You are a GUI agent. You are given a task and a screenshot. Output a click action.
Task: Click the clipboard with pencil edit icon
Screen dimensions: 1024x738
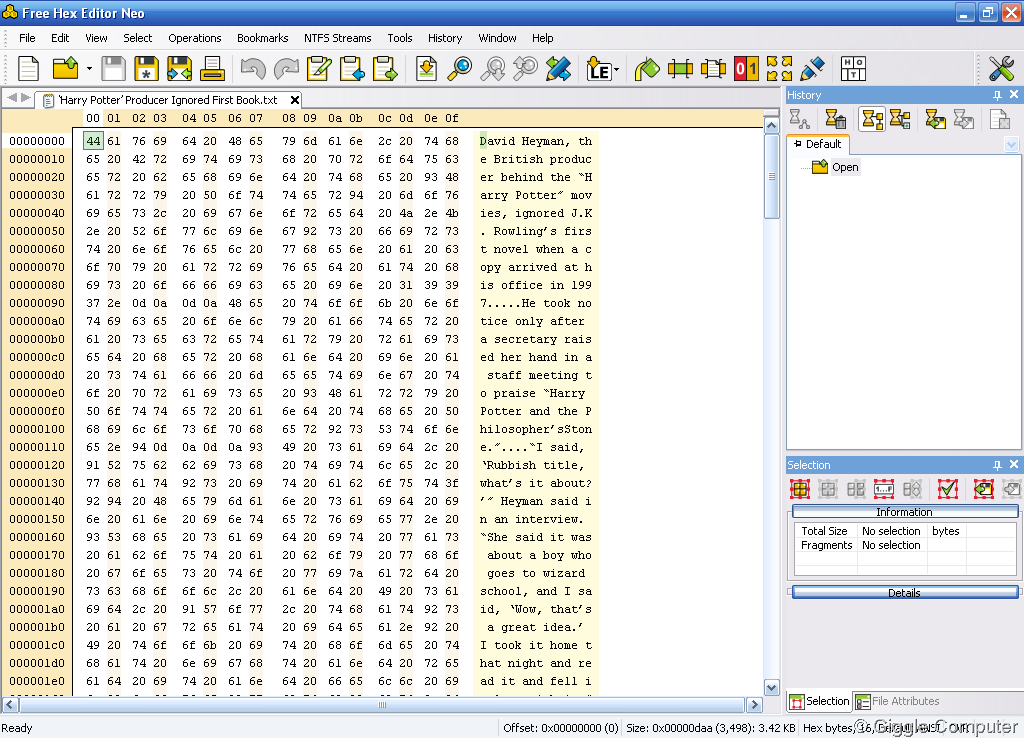319,68
